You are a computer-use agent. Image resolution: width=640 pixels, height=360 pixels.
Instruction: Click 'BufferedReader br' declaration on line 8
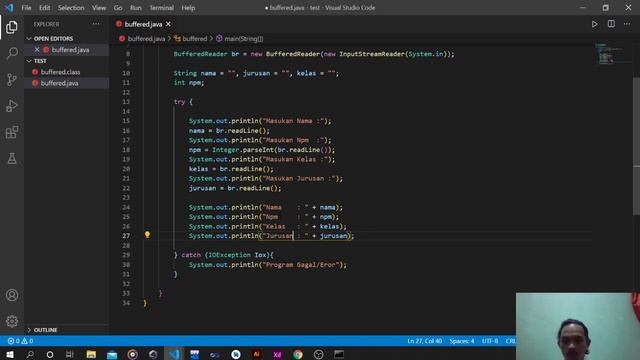click(206, 54)
